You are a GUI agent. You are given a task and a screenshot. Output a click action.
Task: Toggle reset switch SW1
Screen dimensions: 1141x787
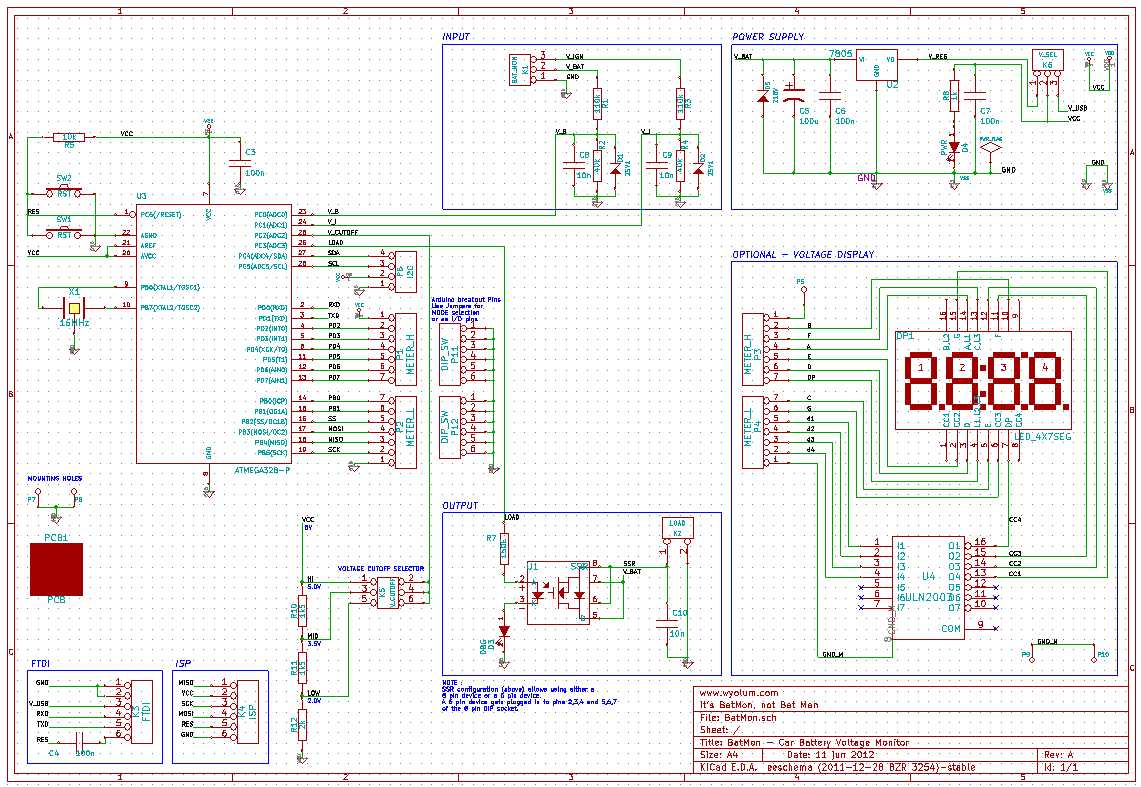point(63,232)
